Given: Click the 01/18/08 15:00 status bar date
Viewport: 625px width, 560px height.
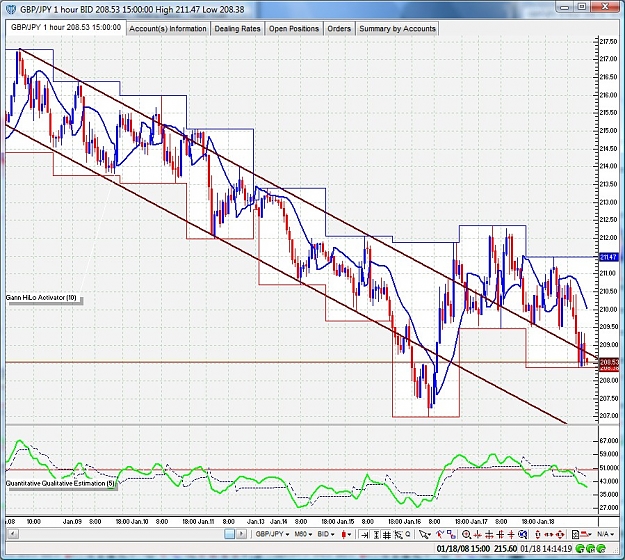Looking at the screenshot, I should (463, 548).
